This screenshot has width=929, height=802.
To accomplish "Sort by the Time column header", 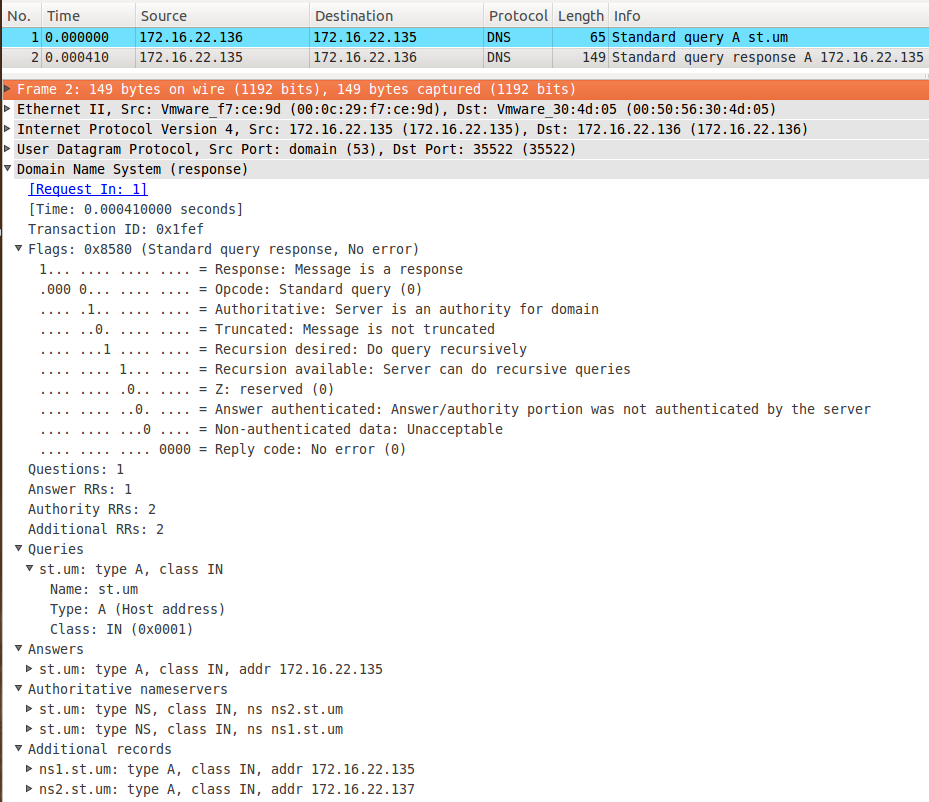I will 88,16.
